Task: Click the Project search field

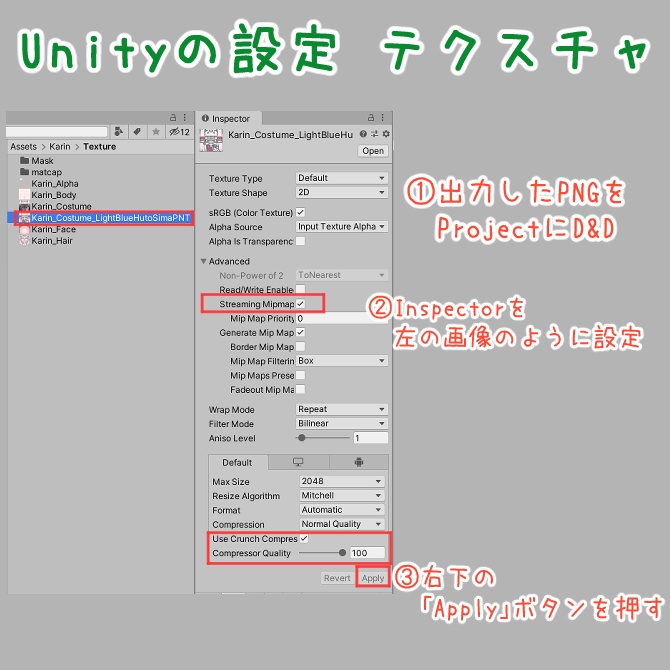Action: tap(56, 132)
